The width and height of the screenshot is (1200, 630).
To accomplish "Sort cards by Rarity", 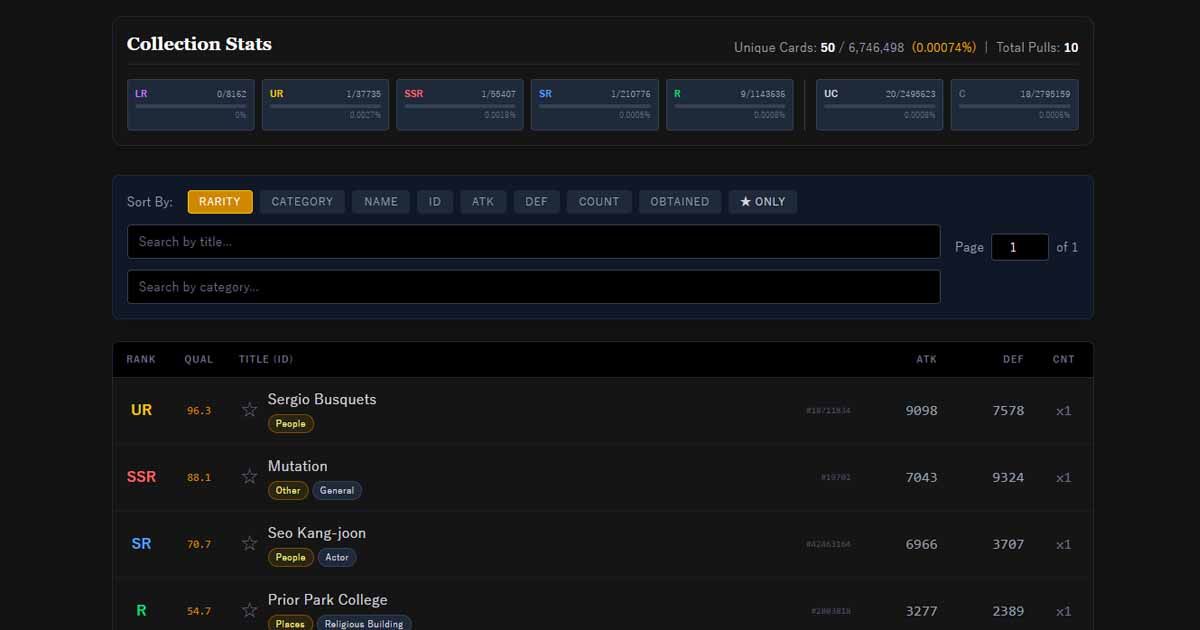I will (220, 202).
